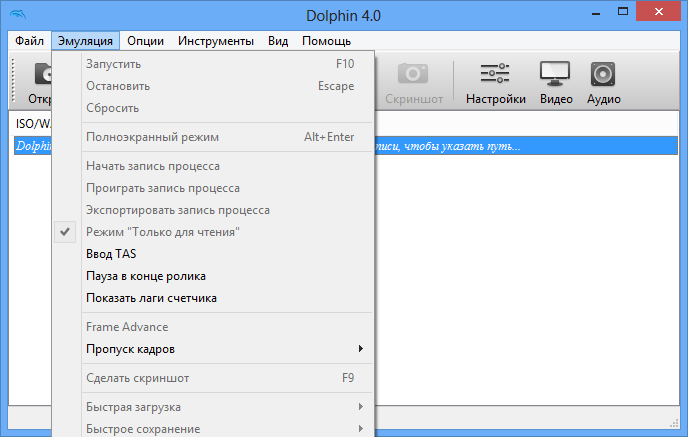Click the Dolphin logo in title bar
Image resolution: width=688 pixels, height=437 pixels.
[18, 14]
